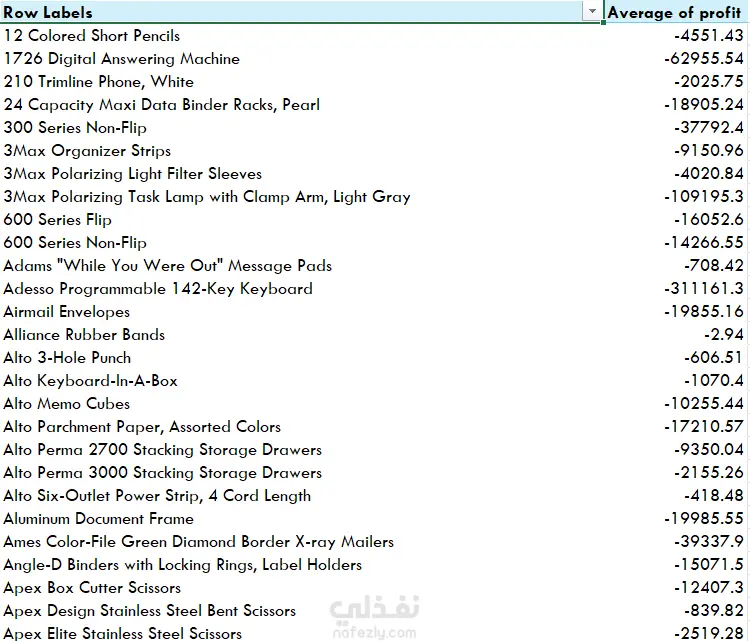Viewport: 750px width, 641px height.
Task: Click the 3Max Organizer Strips row label
Action: (87, 151)
